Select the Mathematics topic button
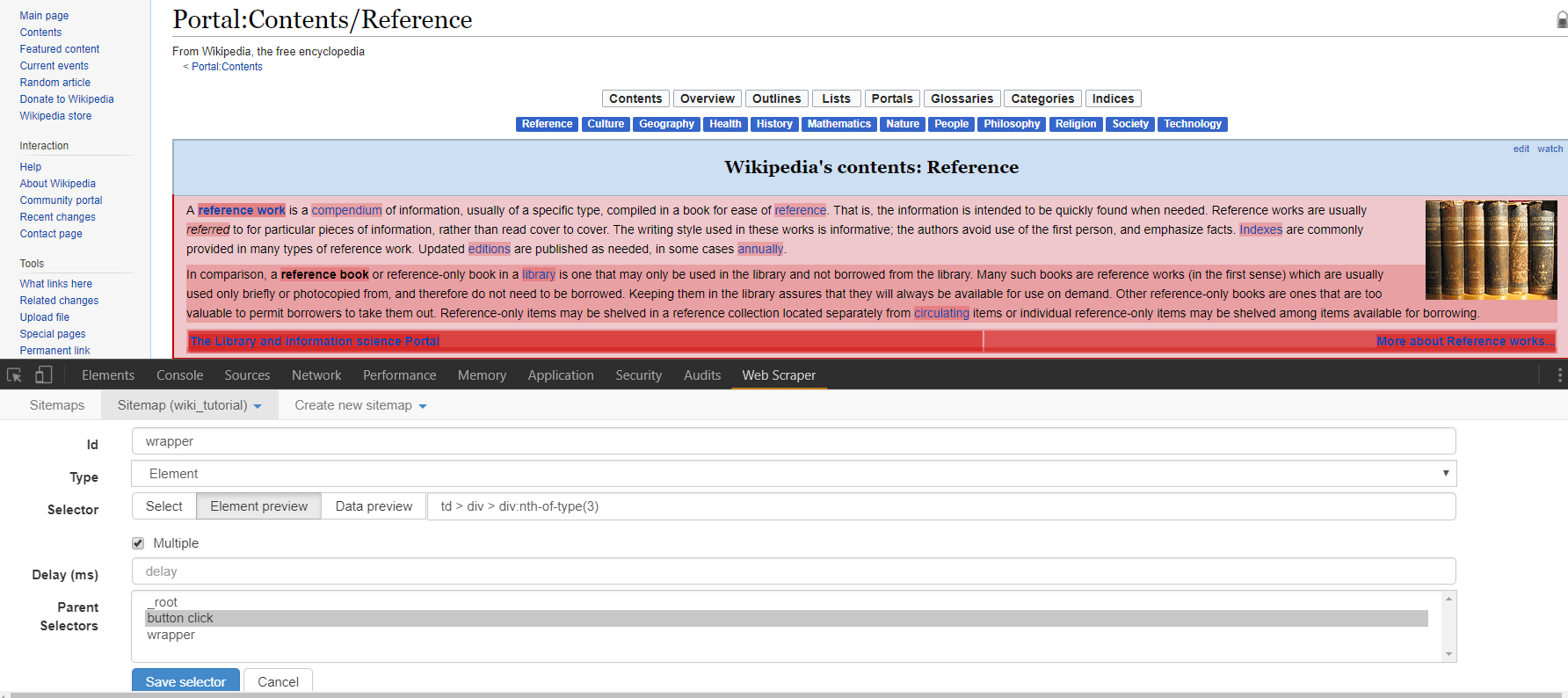The width and height of the screenshot is (1568, 698). click(839, 124)
